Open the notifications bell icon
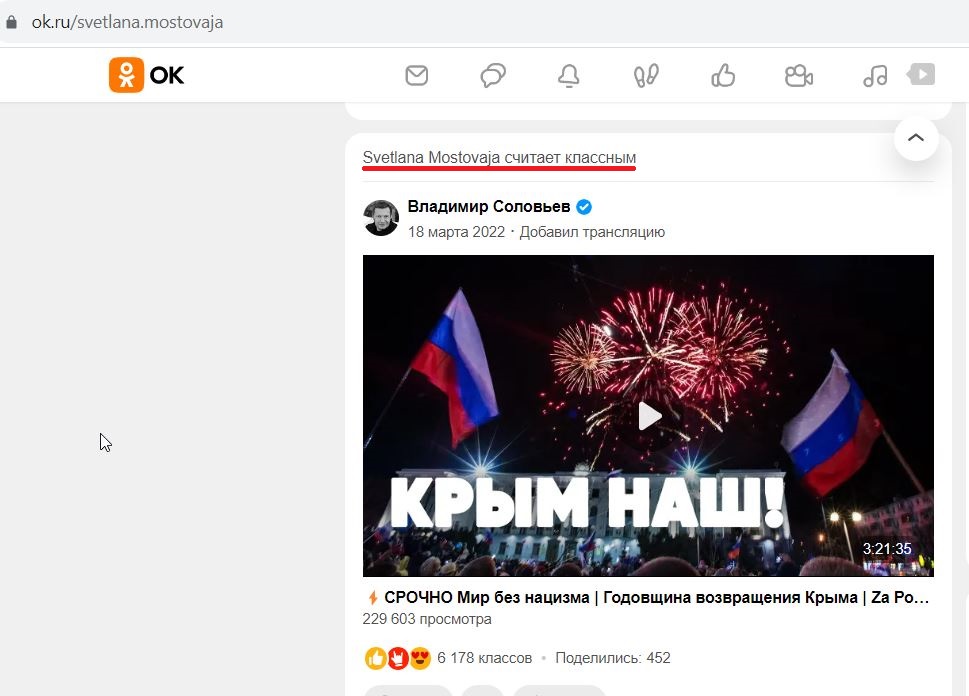 click(569, 76)
